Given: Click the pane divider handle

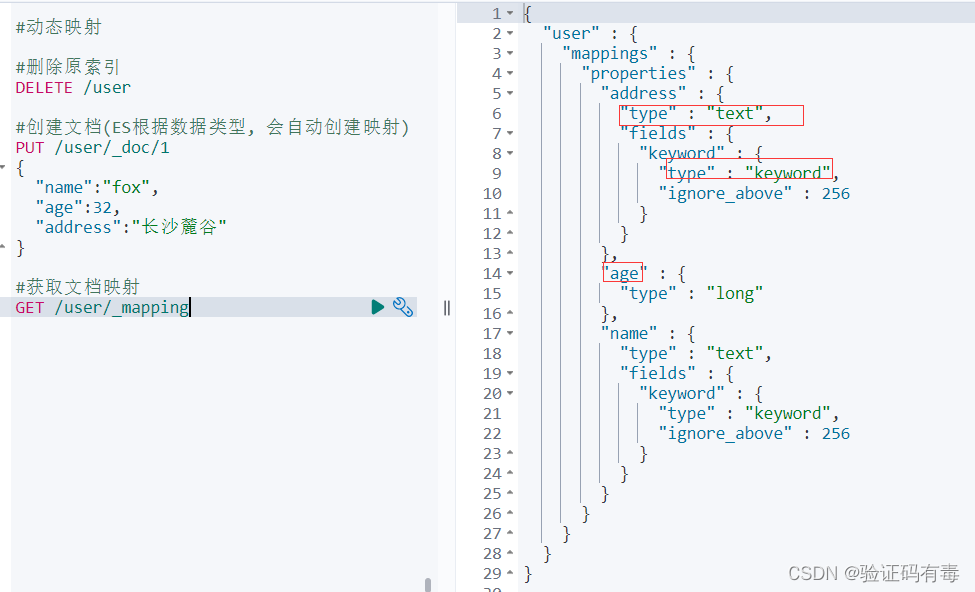Looking at the screenshot, I should point(446,308).
